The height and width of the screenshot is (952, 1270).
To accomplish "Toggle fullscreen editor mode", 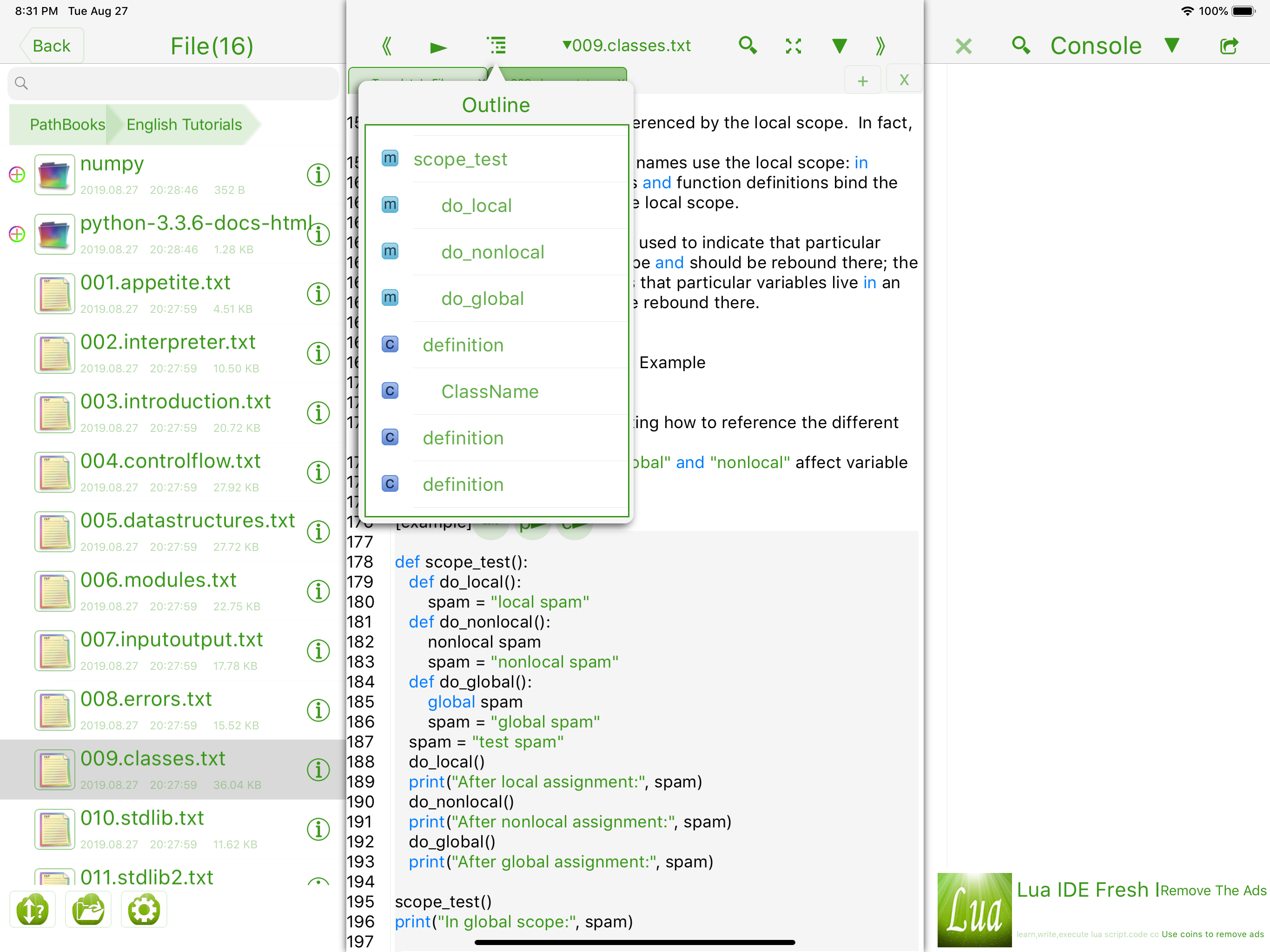I will (x=794, y=46).
